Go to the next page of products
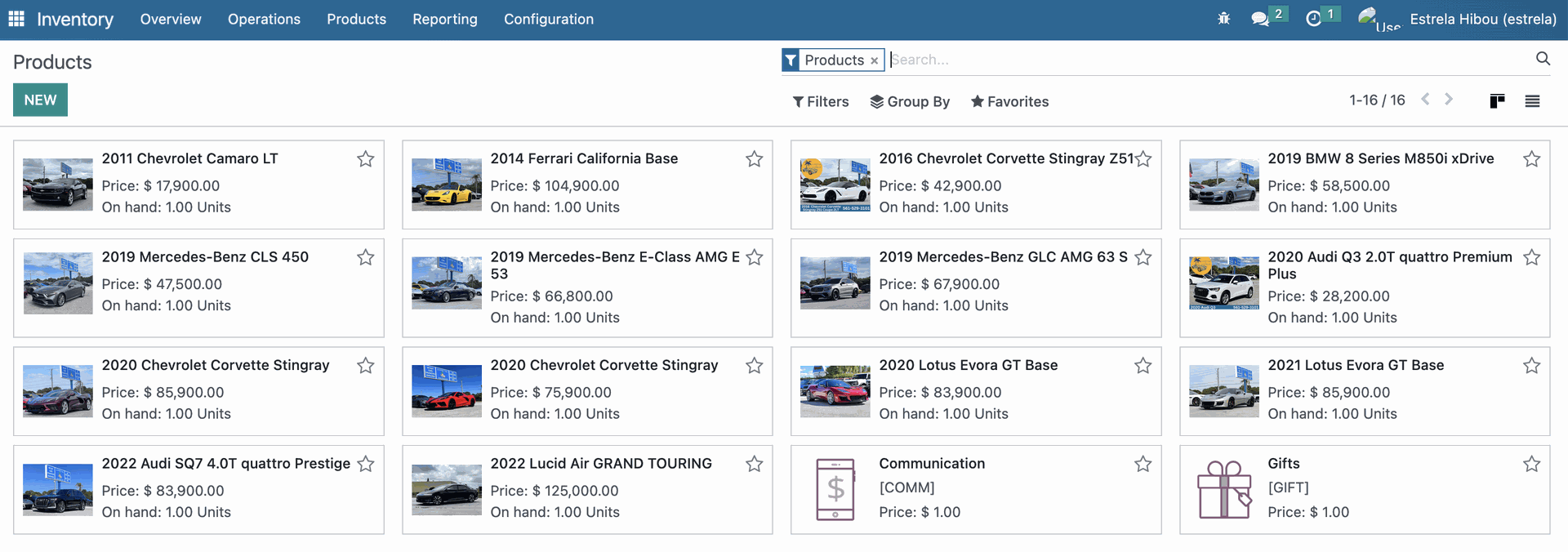 (x=1449, y=100)
